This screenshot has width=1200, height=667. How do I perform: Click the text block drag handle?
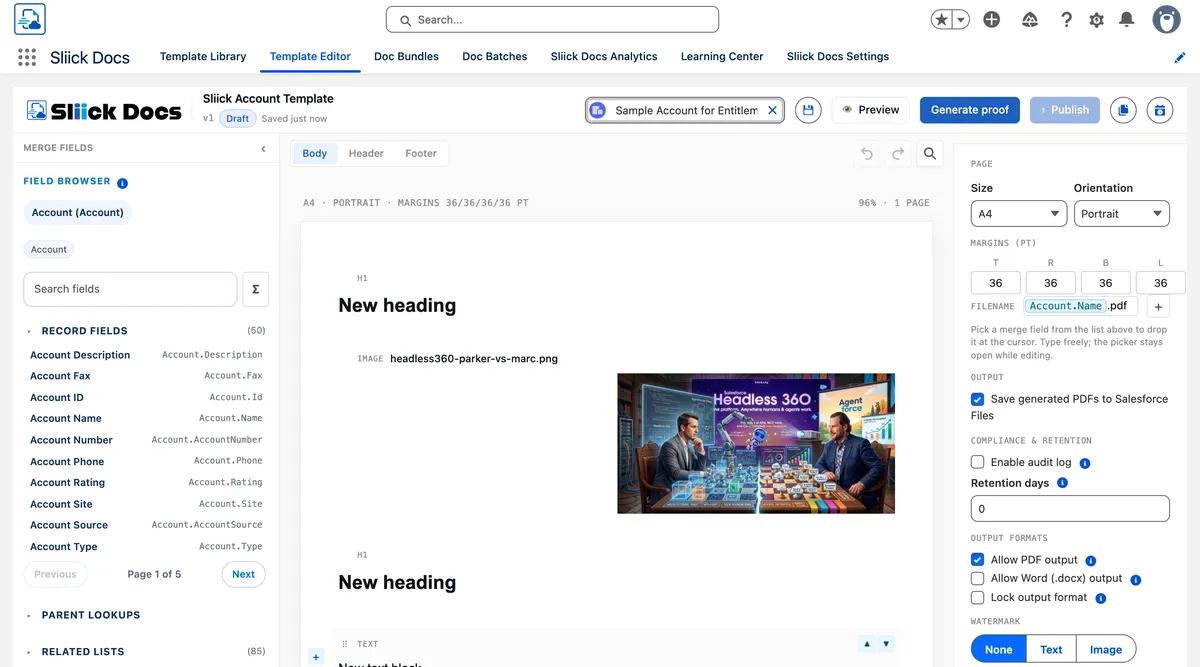click(345, 644)
